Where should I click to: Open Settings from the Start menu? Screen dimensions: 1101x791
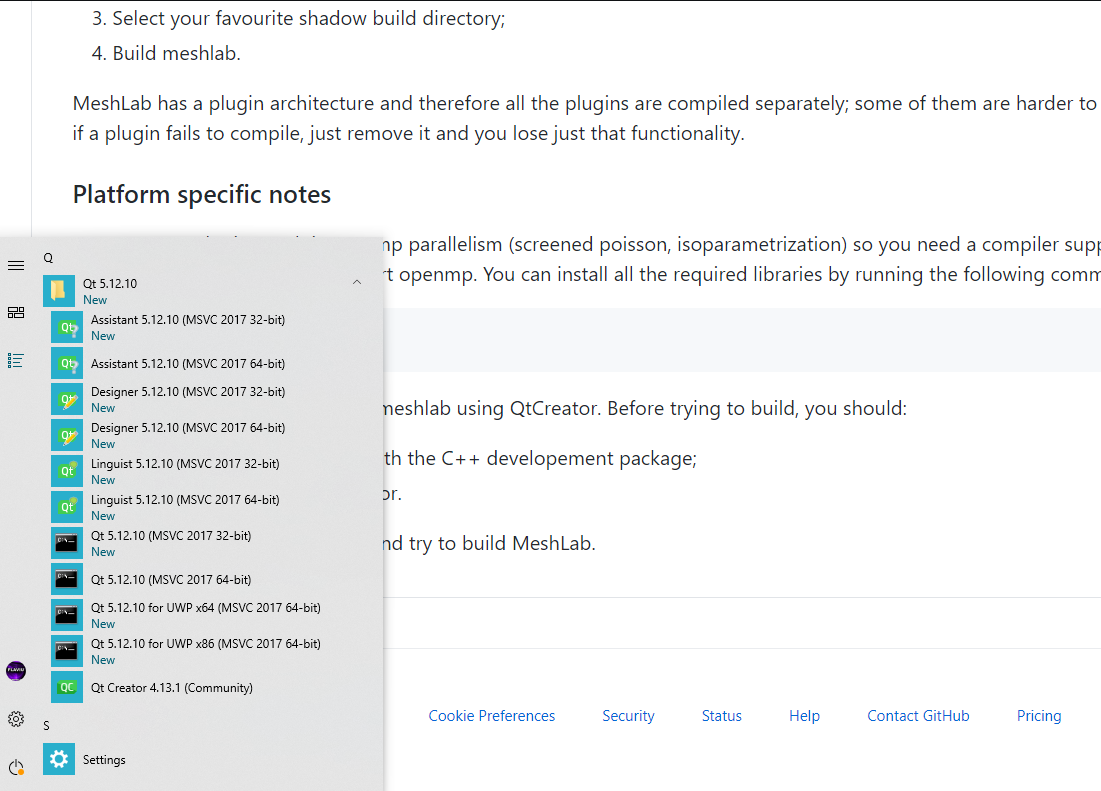pos(104,759)
